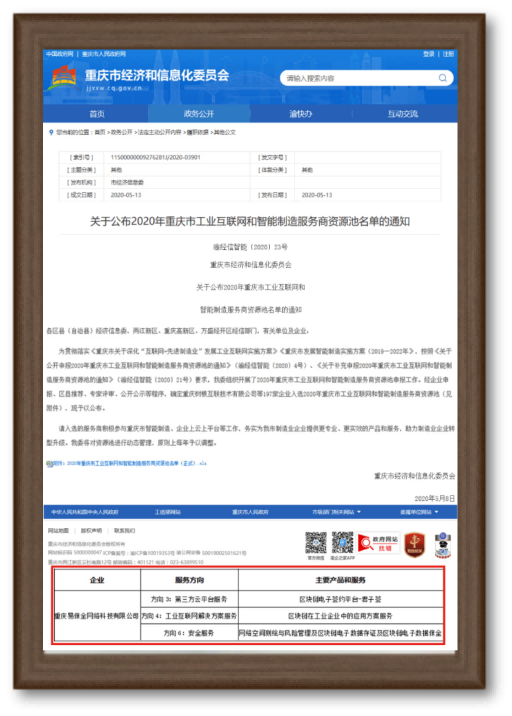Open the 政务公开 navigation tab

(199, 114)
